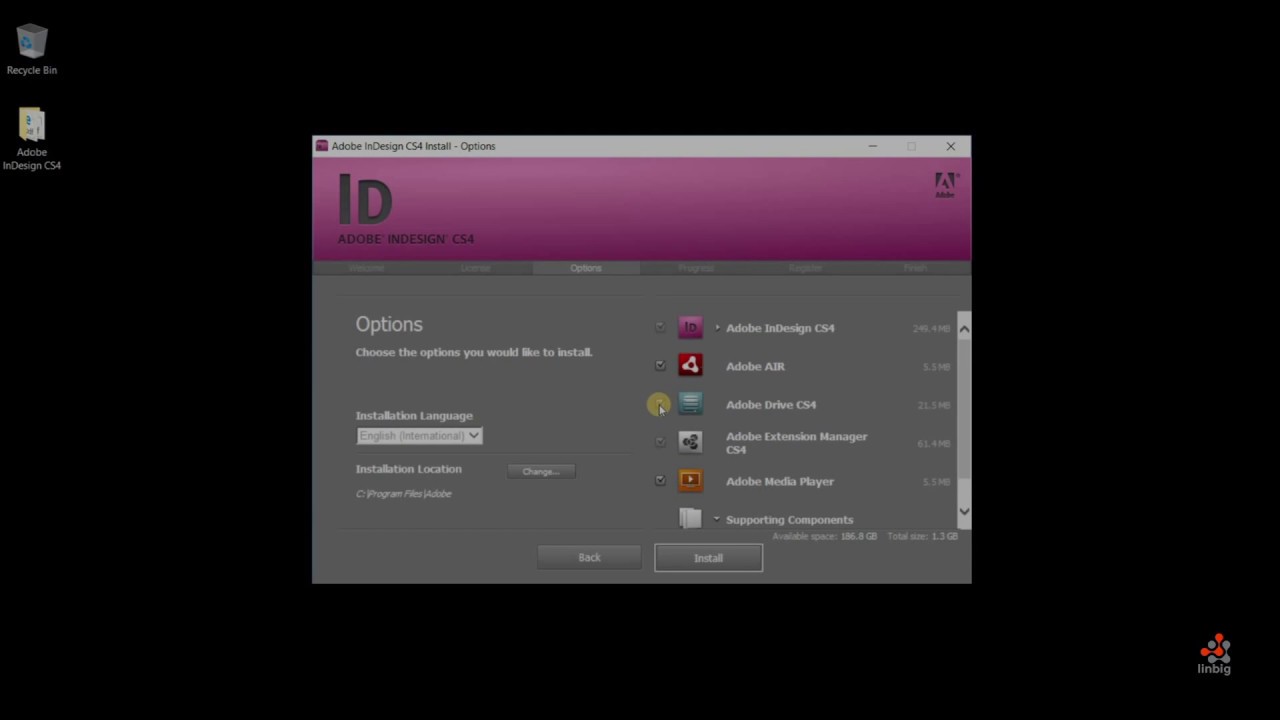This screenshot has height=720, width=1280.
Task: Open the Installation Language dropdown
Action: click(420, 436)
